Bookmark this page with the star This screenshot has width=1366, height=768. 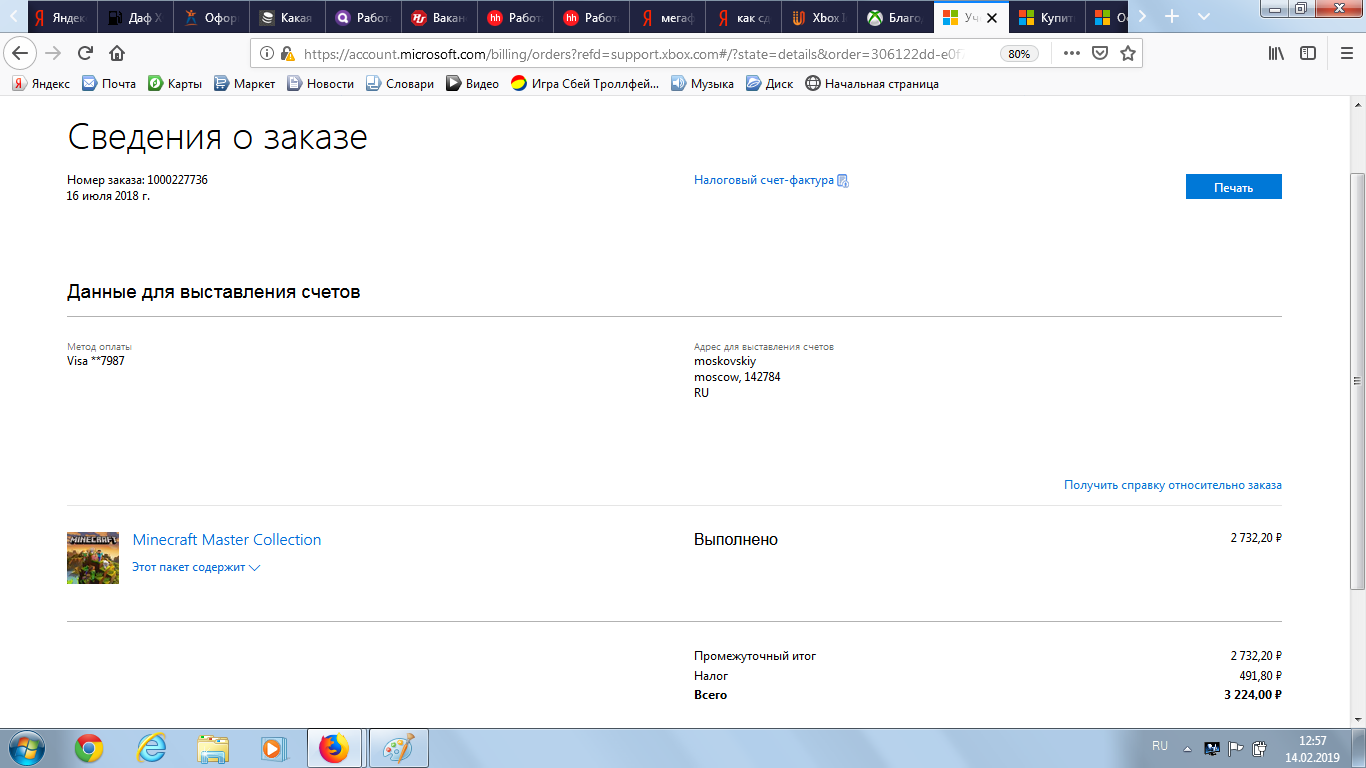coord(1128,54)
